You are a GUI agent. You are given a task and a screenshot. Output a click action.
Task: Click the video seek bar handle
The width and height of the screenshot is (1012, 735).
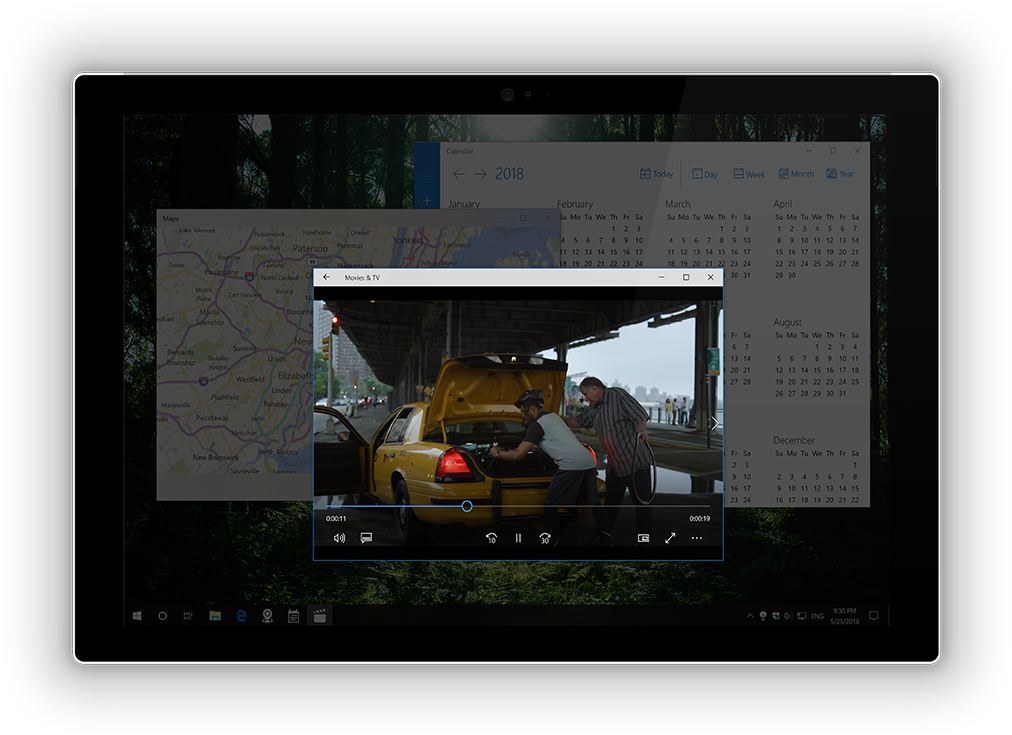[x=467, y=507]
